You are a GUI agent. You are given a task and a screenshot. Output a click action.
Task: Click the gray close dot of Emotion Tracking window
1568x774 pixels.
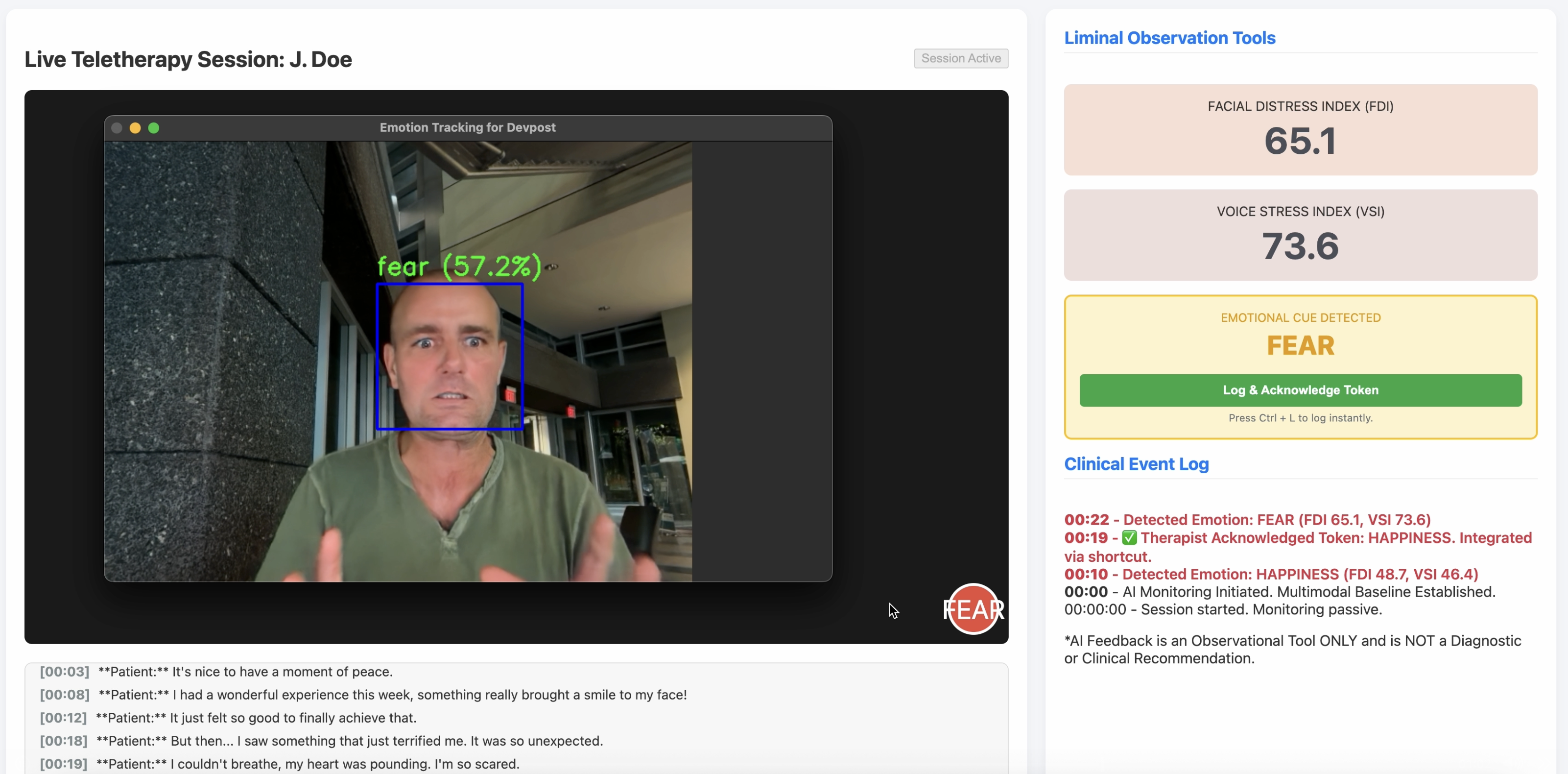tap(117, 128)
